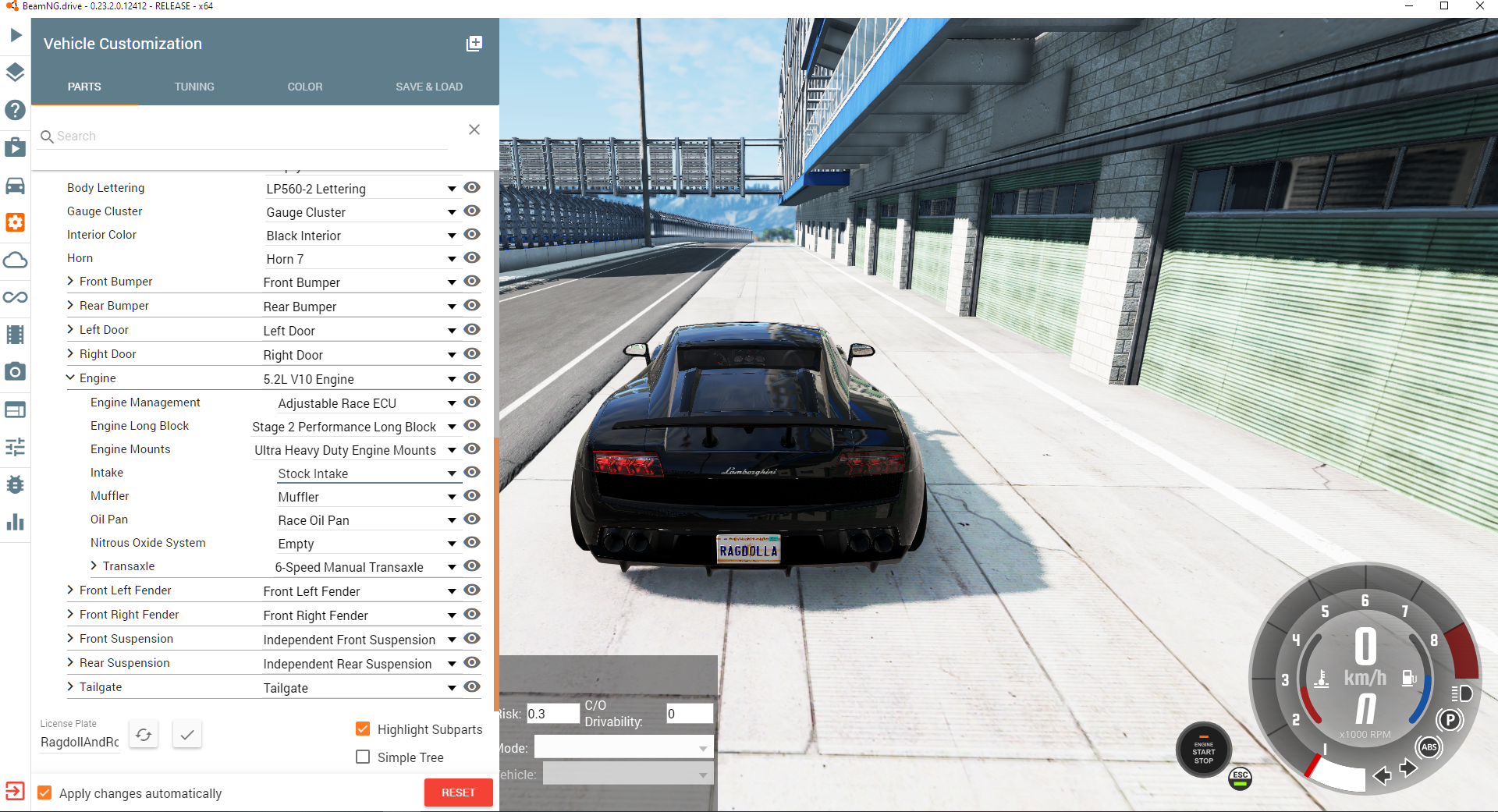Viewport: 1498px width, 812px height.
Task: Pop out the Vehicle Customization window
Action: pos(474,44)
